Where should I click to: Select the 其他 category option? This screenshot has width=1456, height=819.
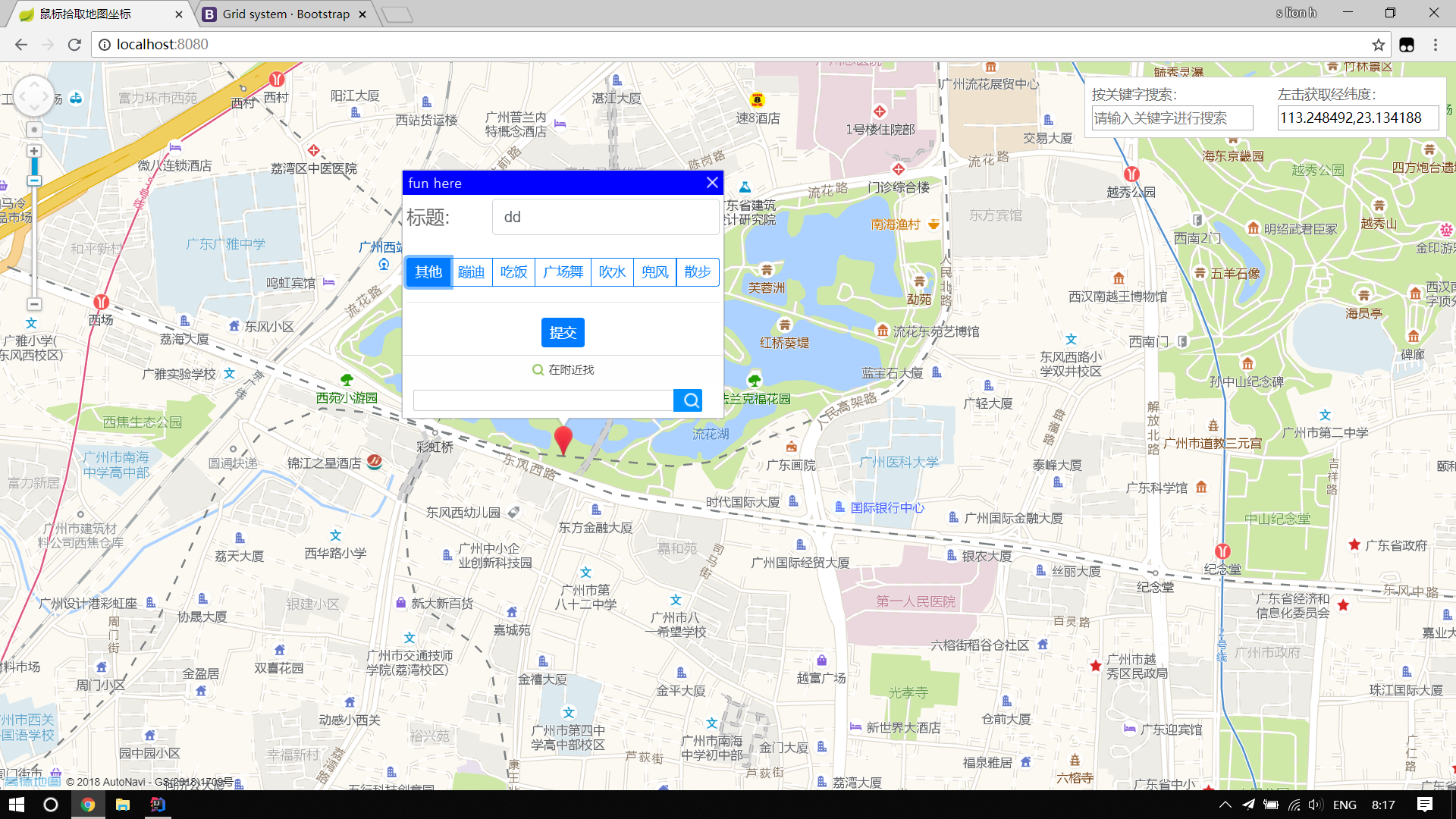pos(428,272)
